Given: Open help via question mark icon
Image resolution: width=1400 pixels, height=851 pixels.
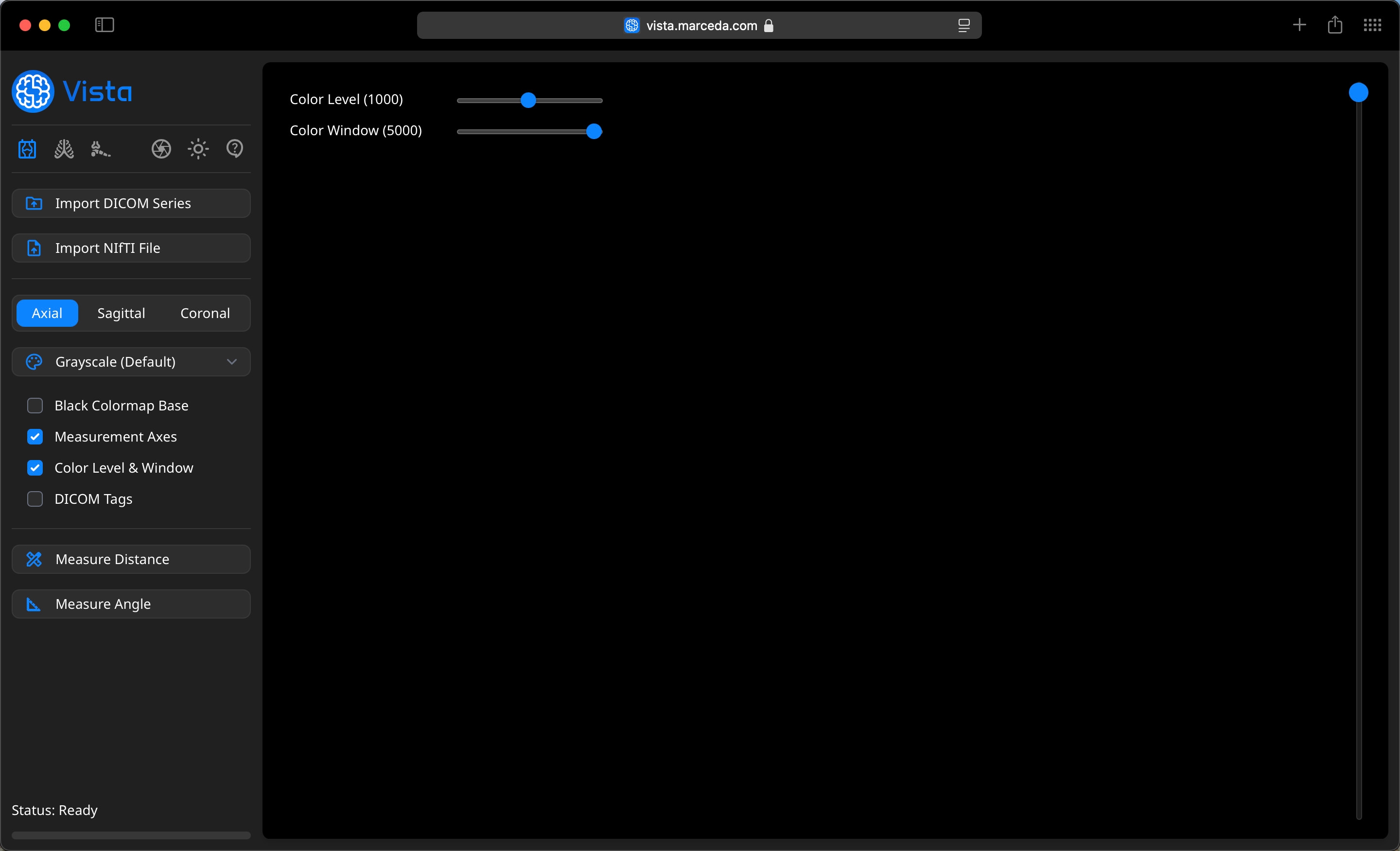Looking at the screenshot, I should [235, 148].
